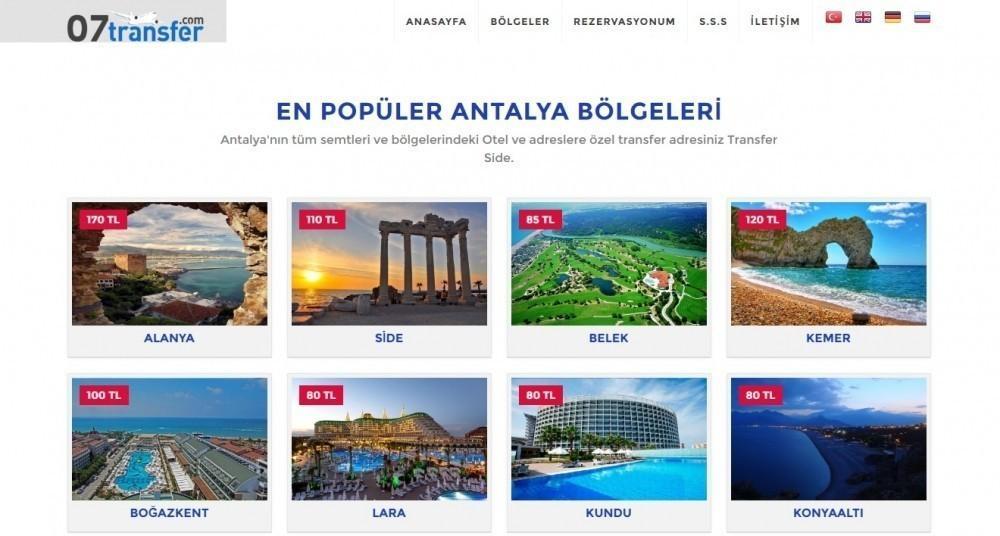Viewport: 1000px width, 536px height.
Task: Follow the SİDE region title link
Action: point(389,338)
